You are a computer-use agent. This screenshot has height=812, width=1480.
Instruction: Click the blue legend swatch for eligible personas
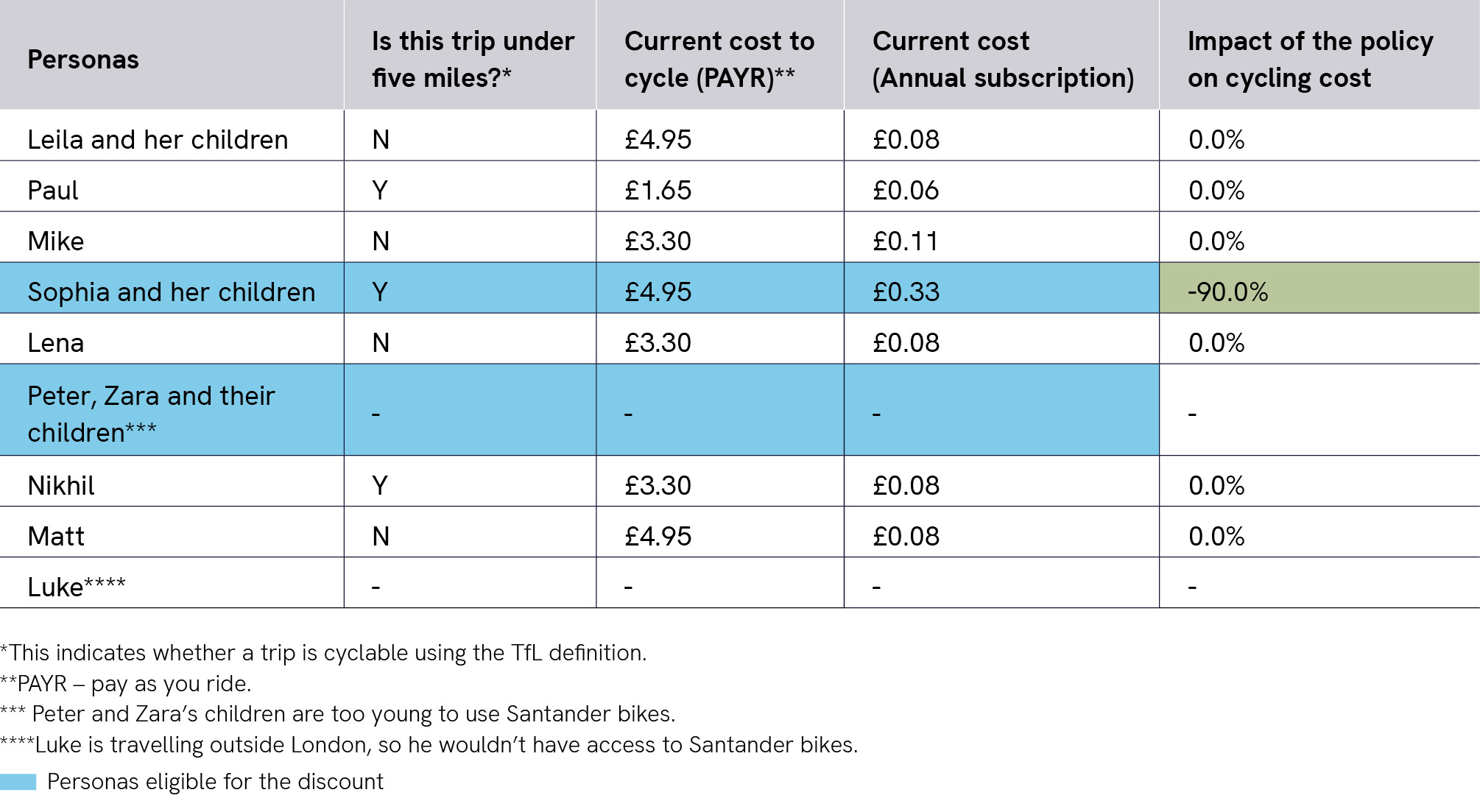(x=18, y=782)
